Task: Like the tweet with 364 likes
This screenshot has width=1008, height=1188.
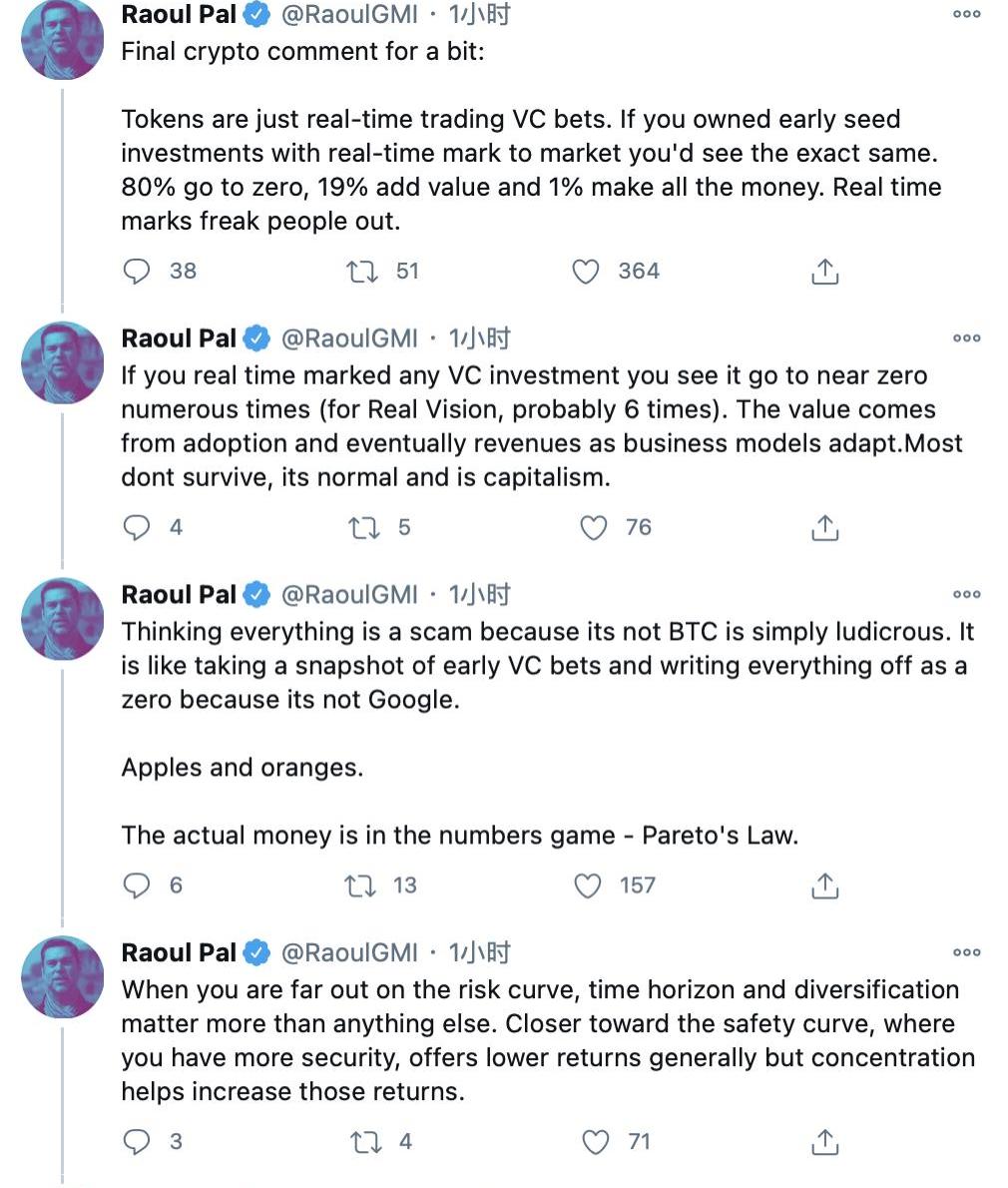Action: pos(586,272)
